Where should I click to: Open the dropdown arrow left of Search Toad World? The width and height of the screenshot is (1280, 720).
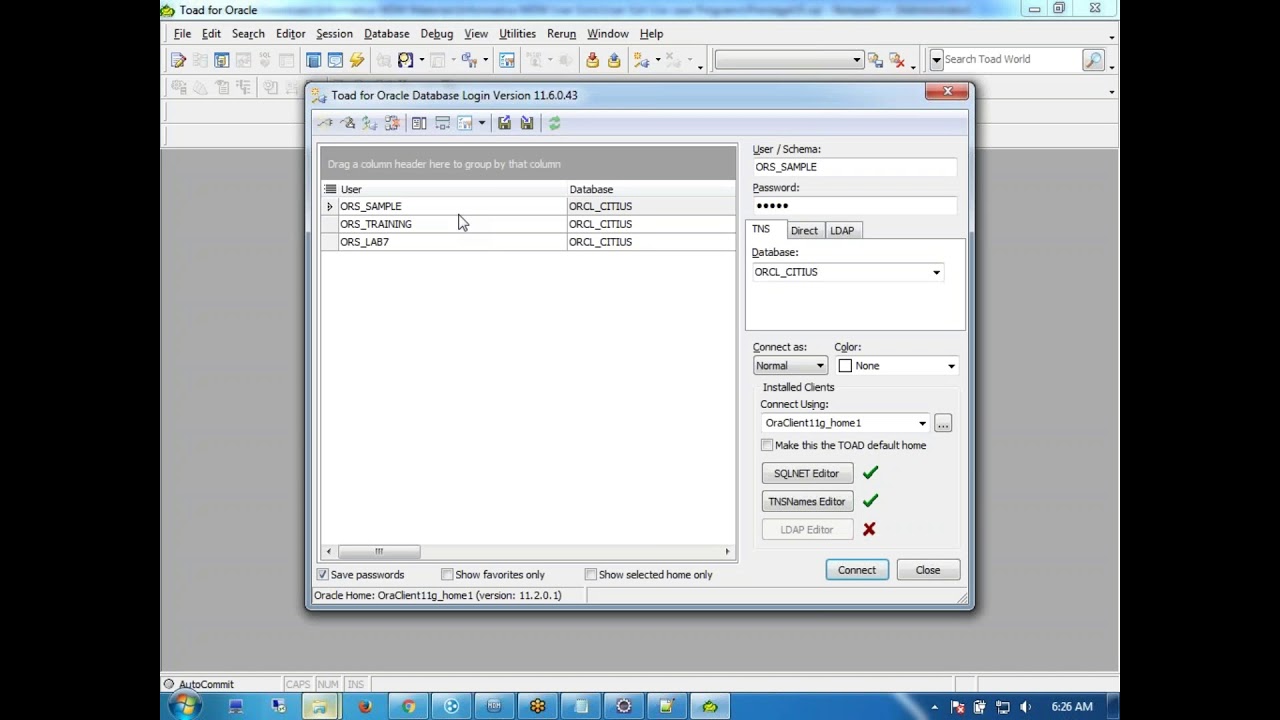pos(936,60)
